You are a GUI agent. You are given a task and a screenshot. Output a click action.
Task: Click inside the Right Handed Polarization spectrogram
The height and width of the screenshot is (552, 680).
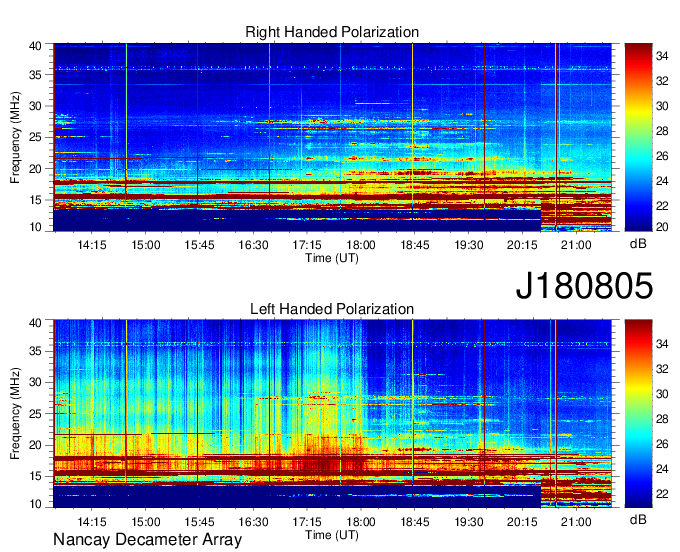332,137
